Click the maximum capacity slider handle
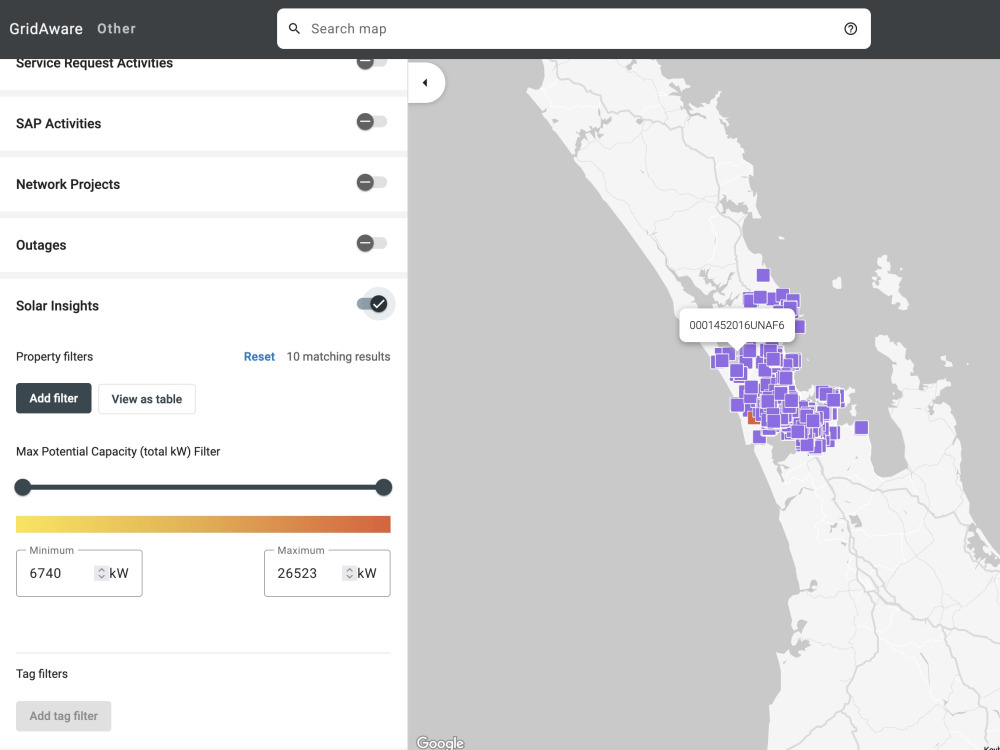 (x=383, y=487)
